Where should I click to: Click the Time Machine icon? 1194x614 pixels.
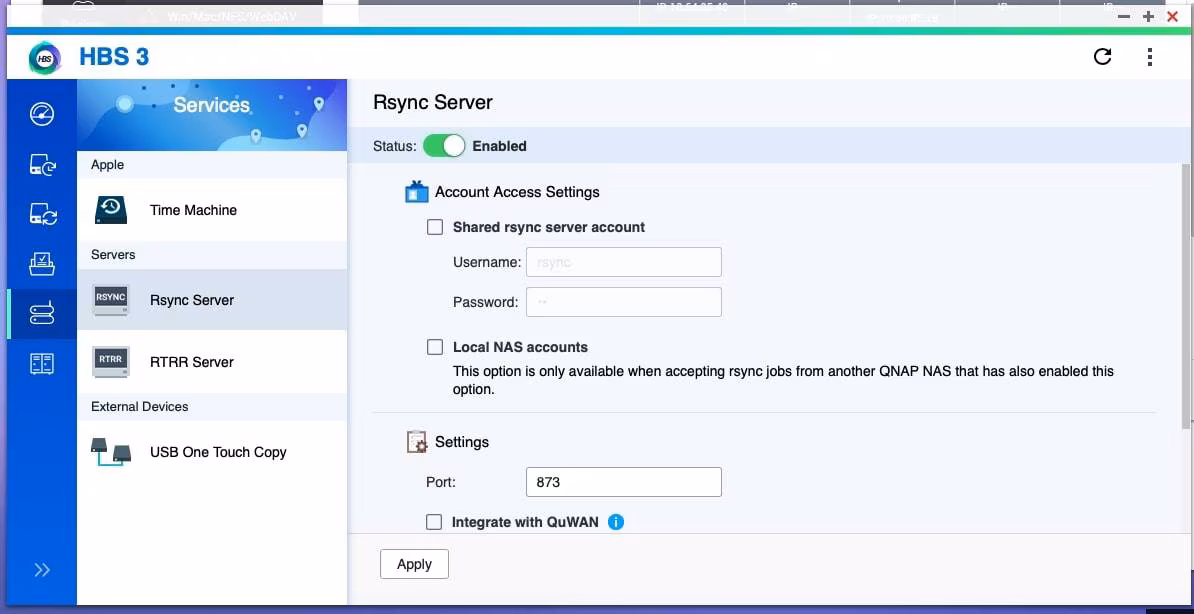[x=111, y=209]
